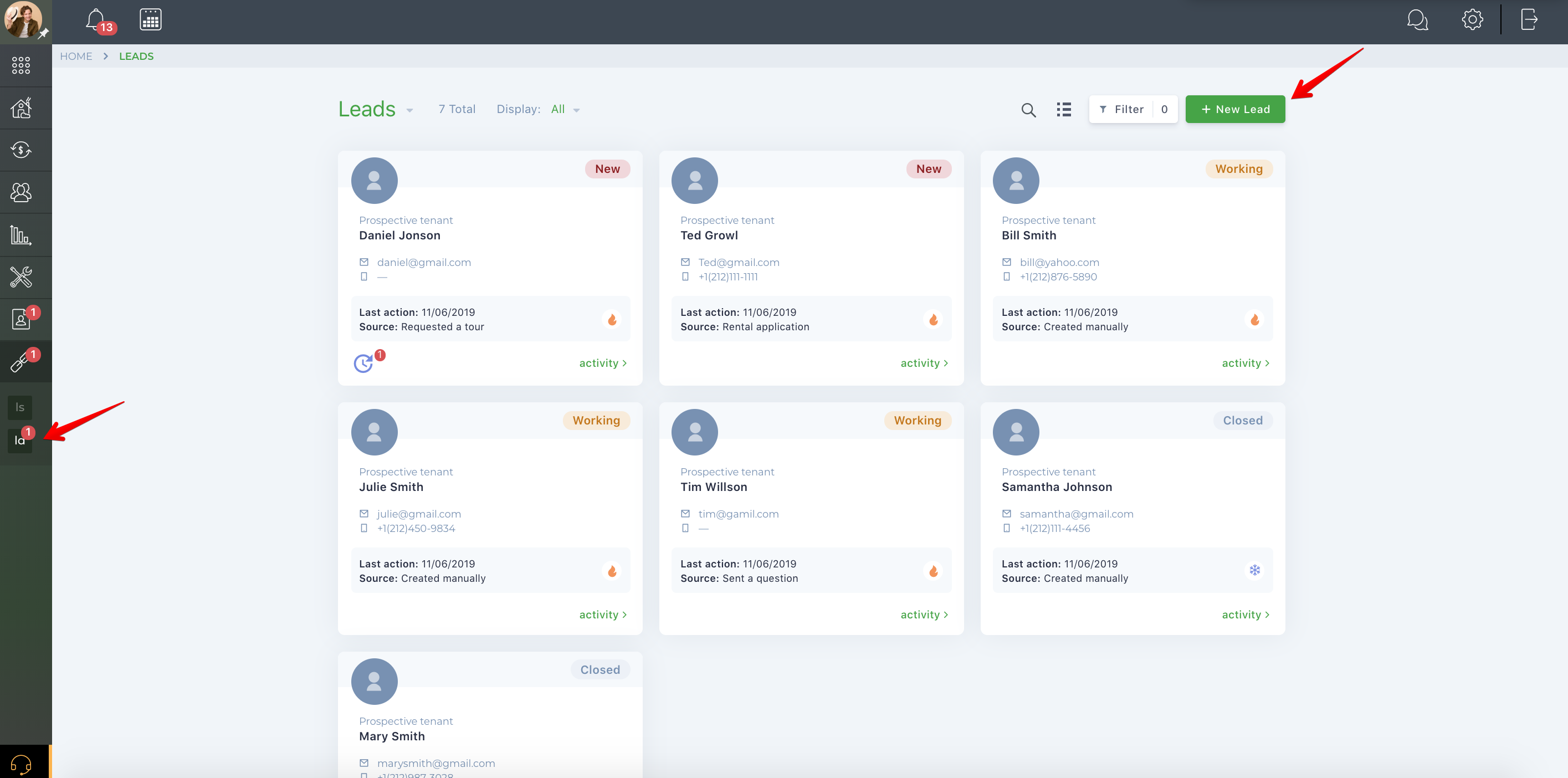1568x778 pixels.
Task: Click the Working status badge on Bill Smith card
Action: coord(1239,168)
